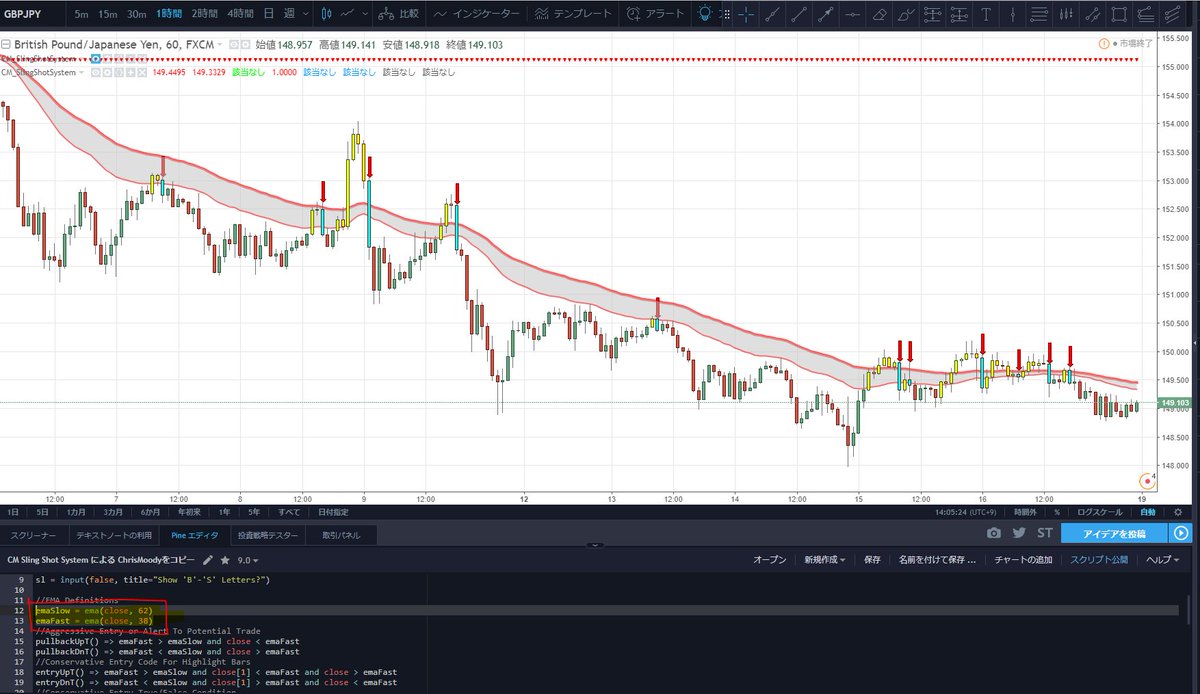Click the 保存 save button
The image size is (1200, 694).
pos(872,560)
